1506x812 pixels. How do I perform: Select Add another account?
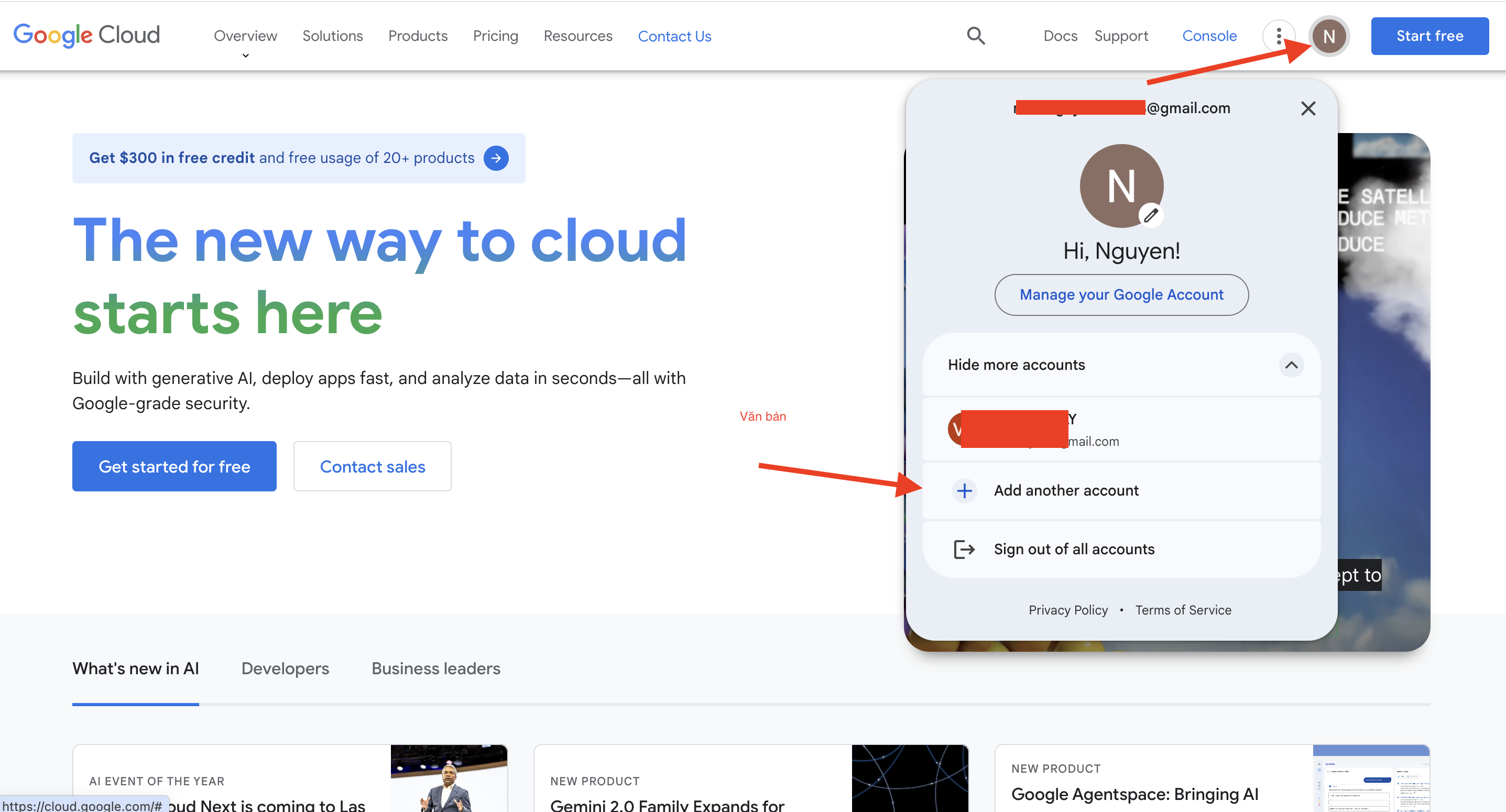tap(1121, 490)
